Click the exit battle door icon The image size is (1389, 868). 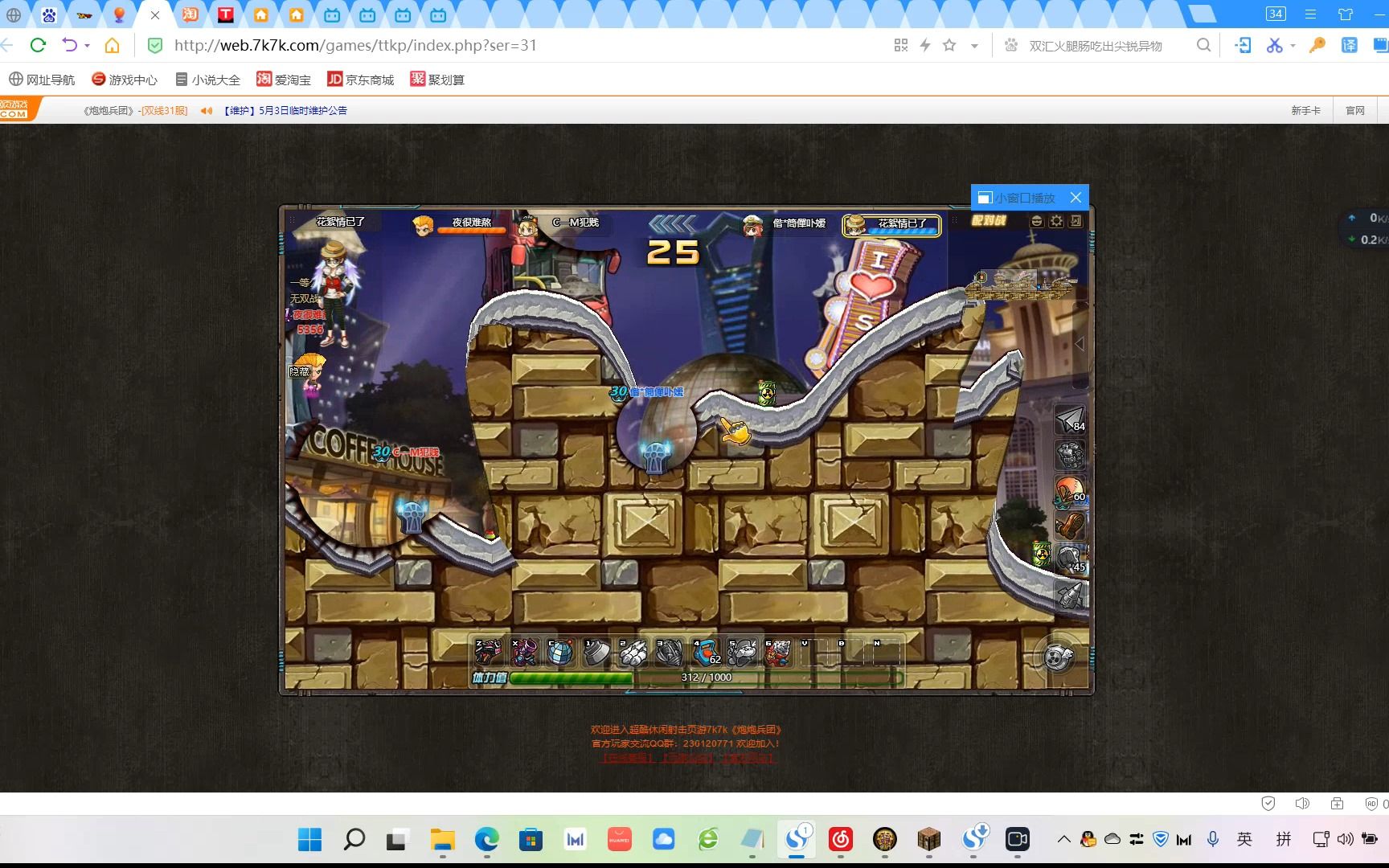coord(1076,221)
